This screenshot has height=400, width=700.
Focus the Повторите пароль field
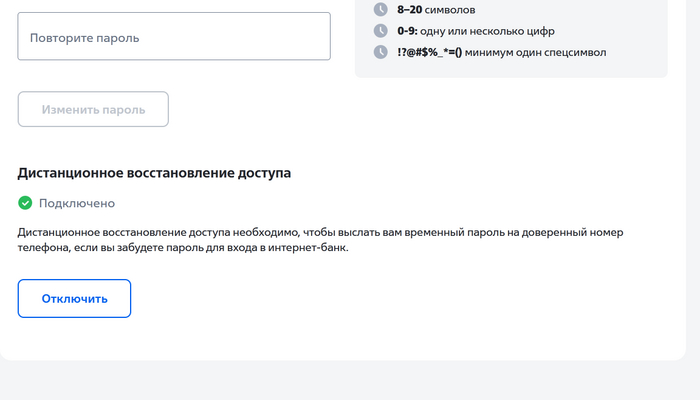(x=174, y=37)
